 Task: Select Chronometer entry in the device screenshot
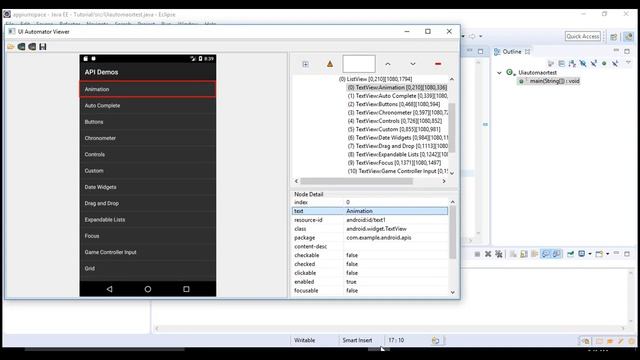[148, 138]
